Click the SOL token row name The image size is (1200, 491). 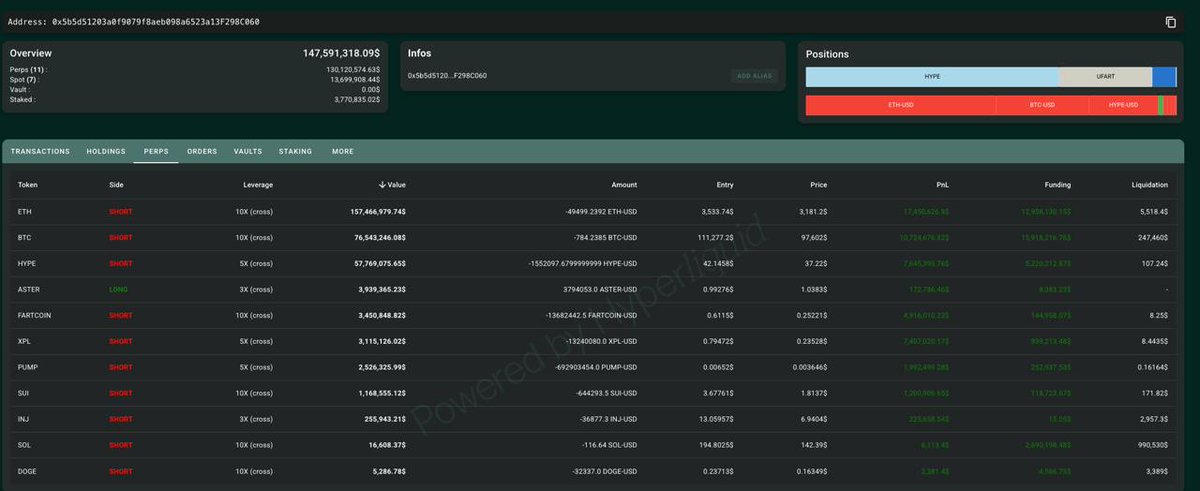point(24,445)
